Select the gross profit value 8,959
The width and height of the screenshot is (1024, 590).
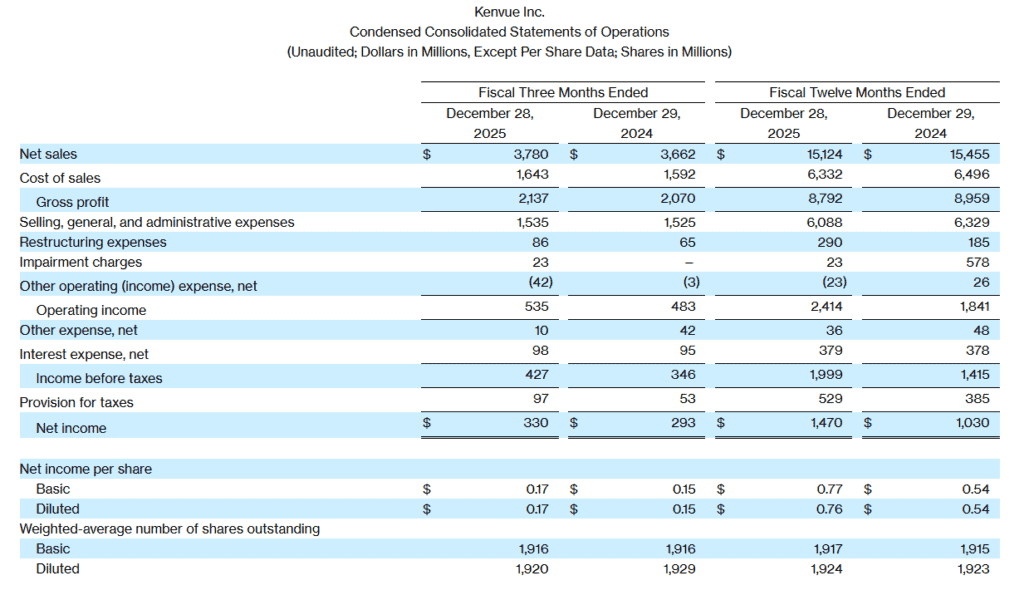point(970,200)
